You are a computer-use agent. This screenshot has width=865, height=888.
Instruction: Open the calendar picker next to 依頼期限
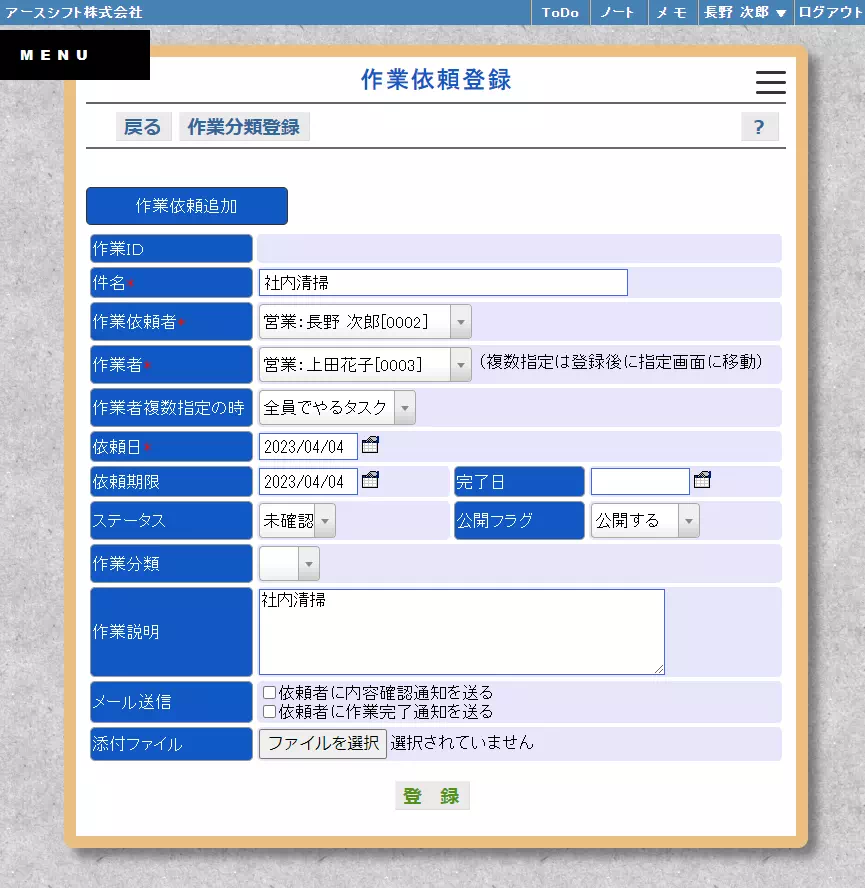[370, 480]
